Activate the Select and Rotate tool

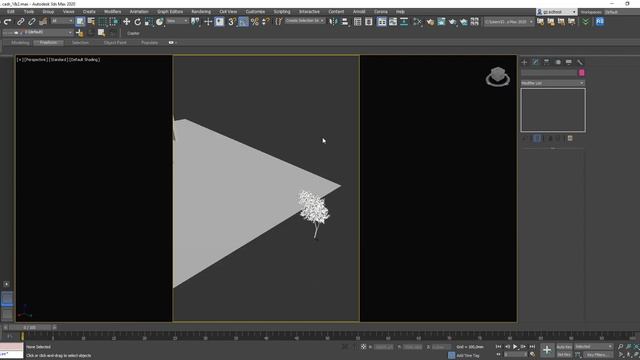pyautogui.click(x=138, y=22)
